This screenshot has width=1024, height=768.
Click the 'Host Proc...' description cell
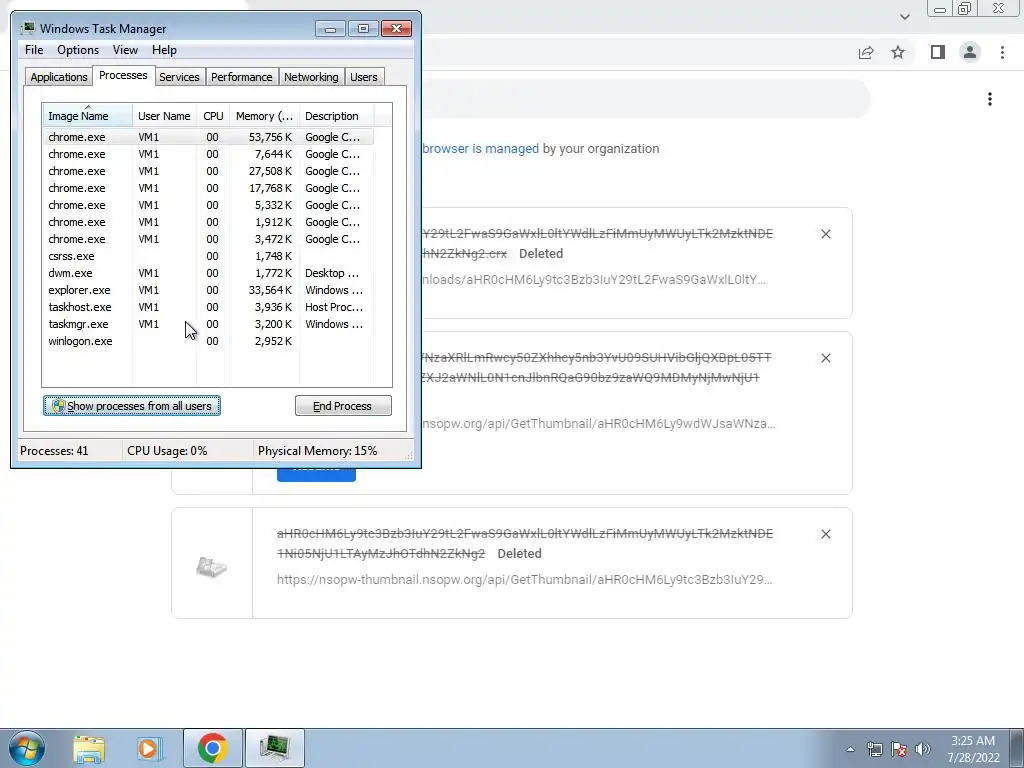[334, 307]
